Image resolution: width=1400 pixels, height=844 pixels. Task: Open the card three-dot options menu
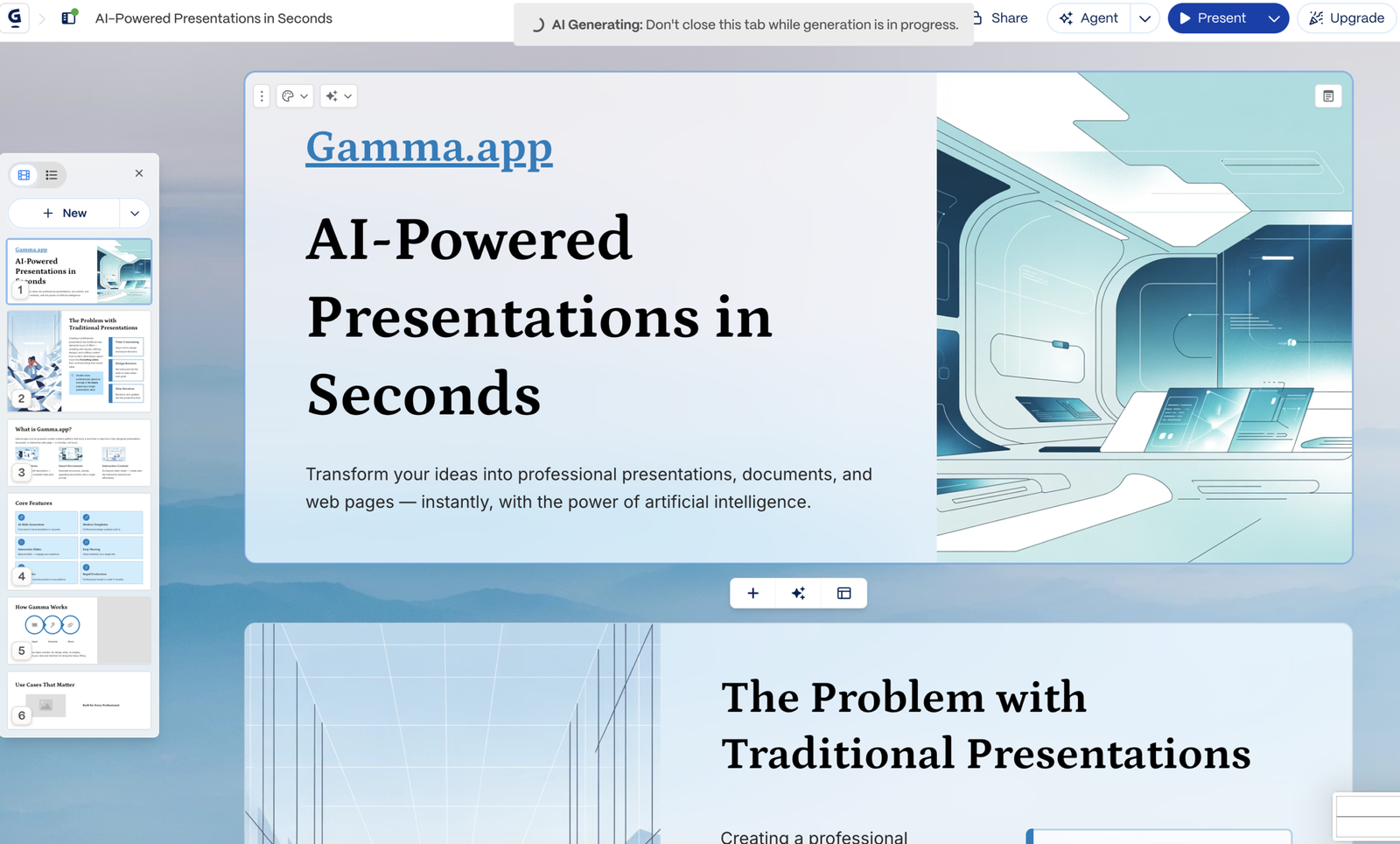point(262,96)
